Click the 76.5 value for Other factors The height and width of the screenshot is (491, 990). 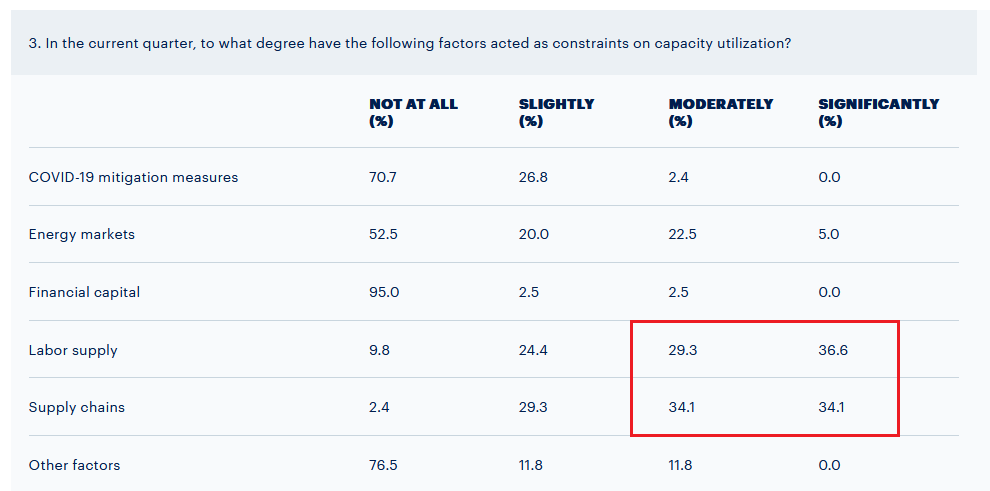[383, 466]
